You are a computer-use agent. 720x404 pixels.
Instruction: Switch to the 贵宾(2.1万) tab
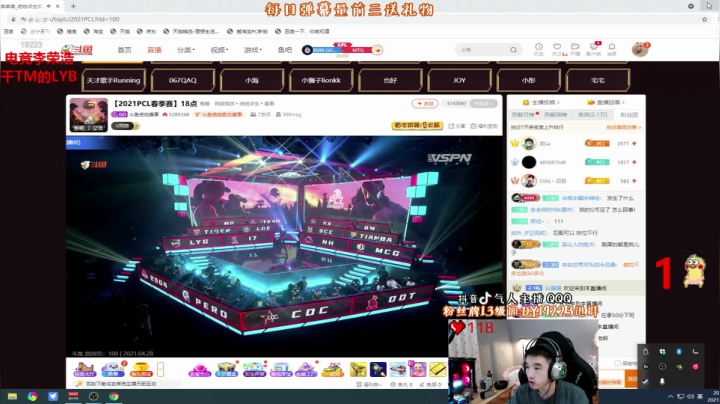(x=592, y=115)
